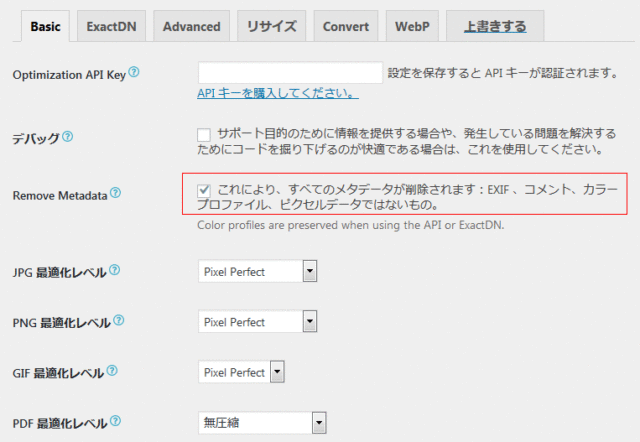
Task: Click help icon beside GIF 最適化レベル
Action: [113, 372]
